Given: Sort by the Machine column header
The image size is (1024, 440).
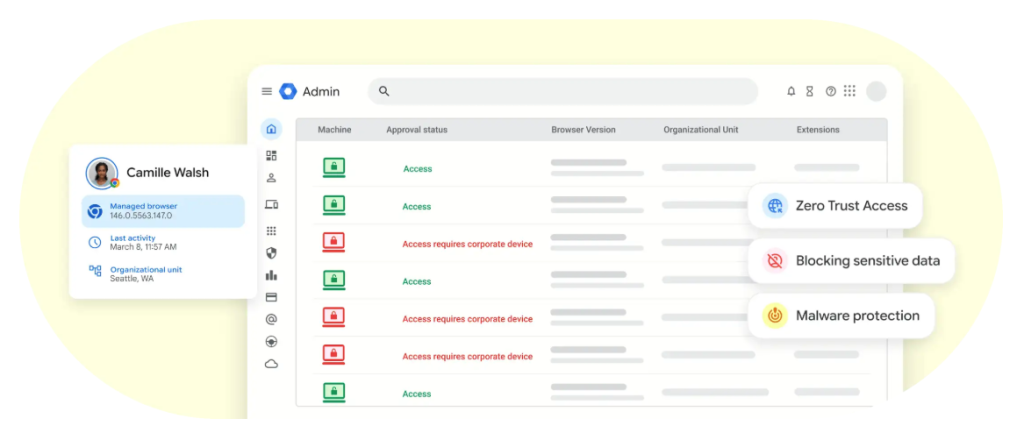Looking at the screenshot, I should pyautogui.click(x=334, y=130).
